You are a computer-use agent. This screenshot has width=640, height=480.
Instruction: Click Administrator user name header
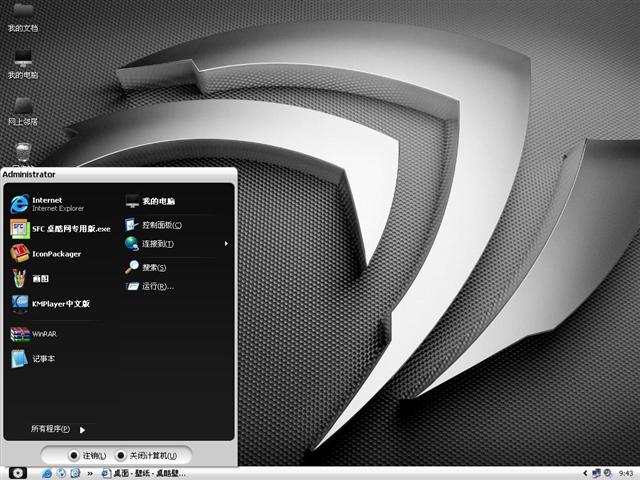[x=29, y=174]
